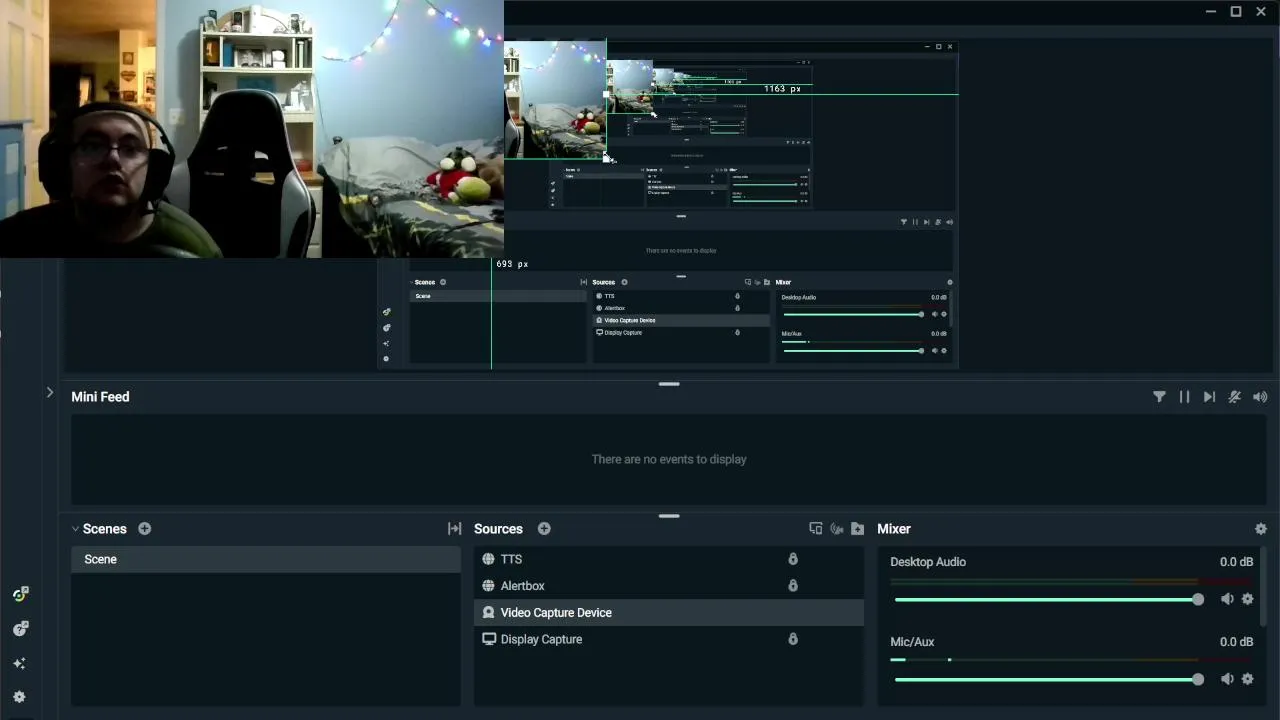Open Desktop Audio source settings gear
This screenshot has width=1280, height=720.
(1247, 599)
